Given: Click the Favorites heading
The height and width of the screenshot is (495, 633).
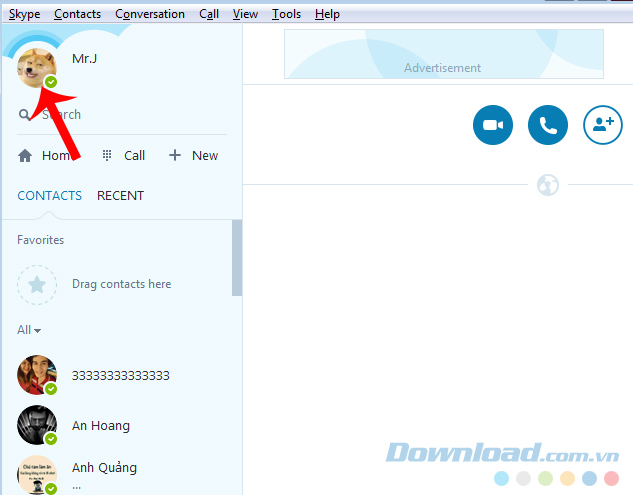Looking at the screenshot, I should point(40,240).
